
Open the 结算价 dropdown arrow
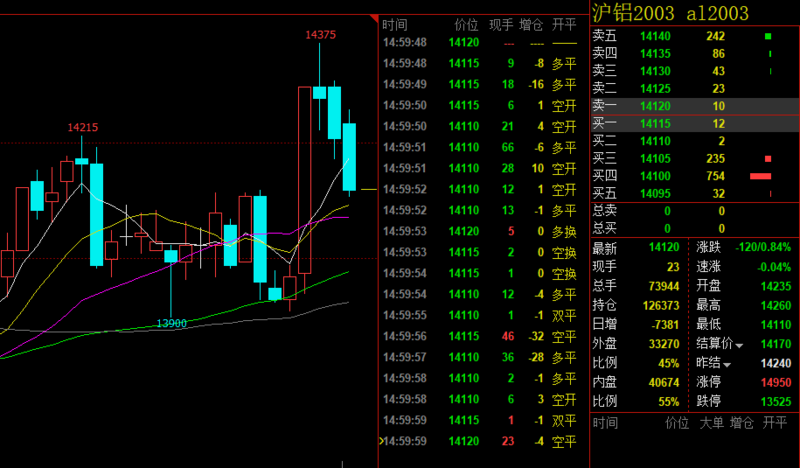tap(739, 346)
